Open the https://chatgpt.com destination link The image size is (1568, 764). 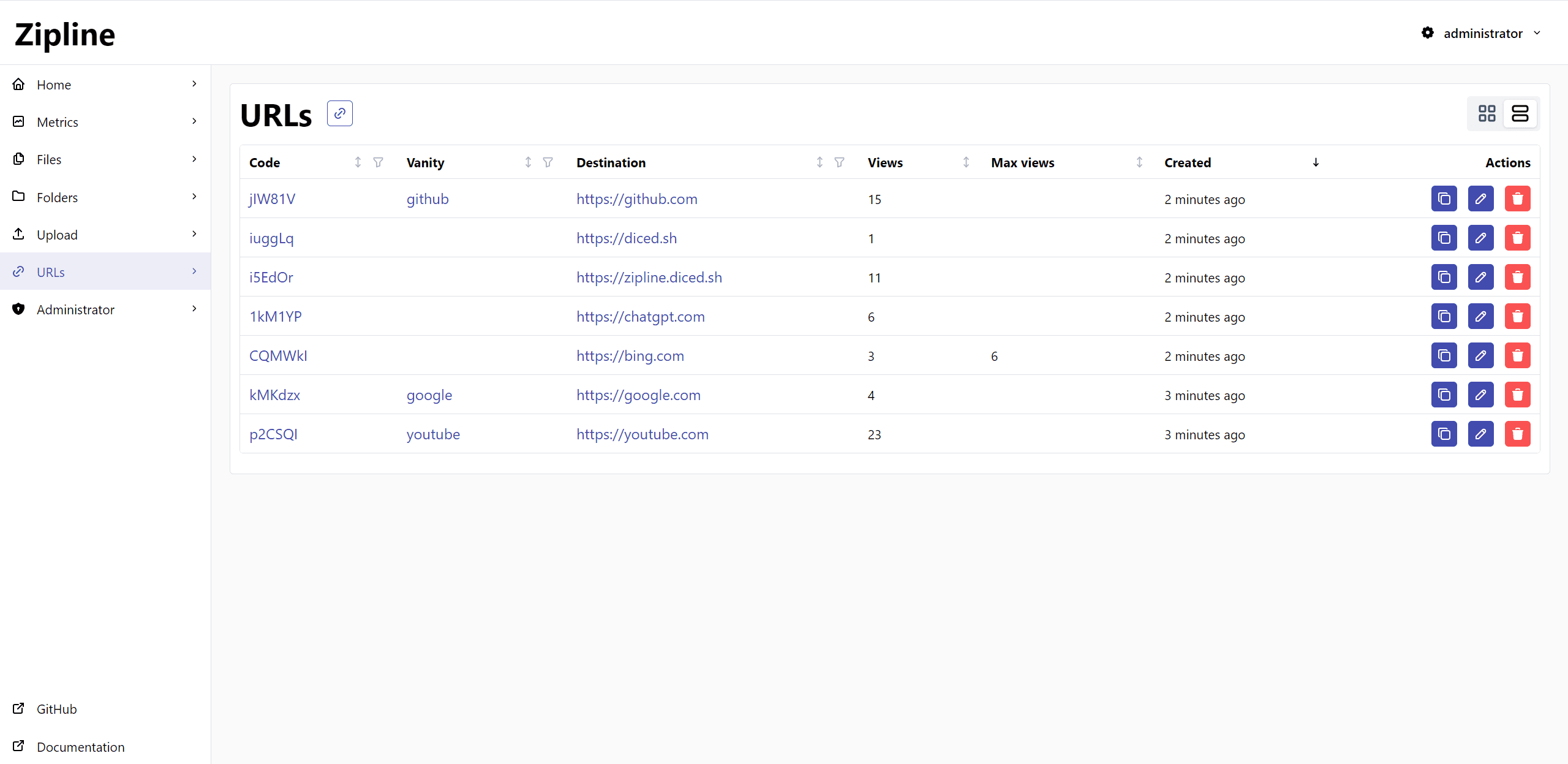640,316
